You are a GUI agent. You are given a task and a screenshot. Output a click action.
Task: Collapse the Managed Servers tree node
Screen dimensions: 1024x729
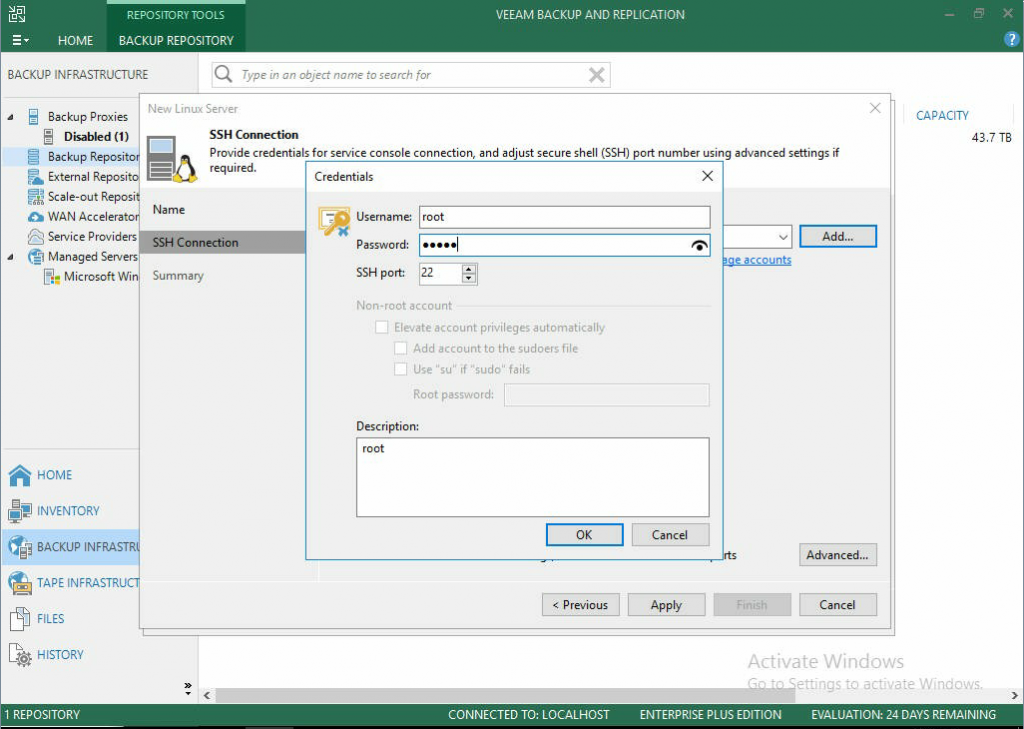(x=10, y=257)
